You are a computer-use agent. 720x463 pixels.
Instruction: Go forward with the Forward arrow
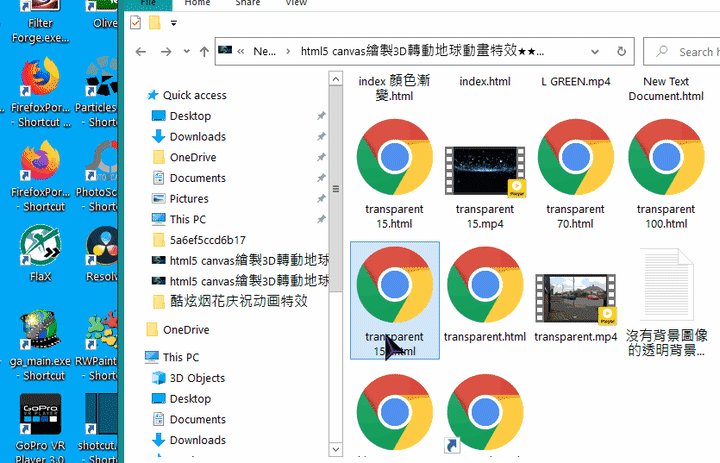pyautogui.click(x=166, y=52)
